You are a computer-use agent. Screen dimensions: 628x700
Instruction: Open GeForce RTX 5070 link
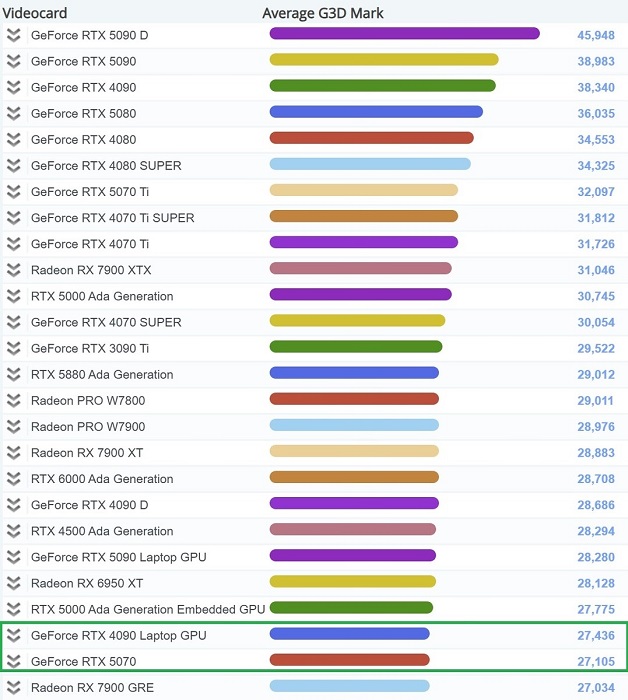coord(83,662)
